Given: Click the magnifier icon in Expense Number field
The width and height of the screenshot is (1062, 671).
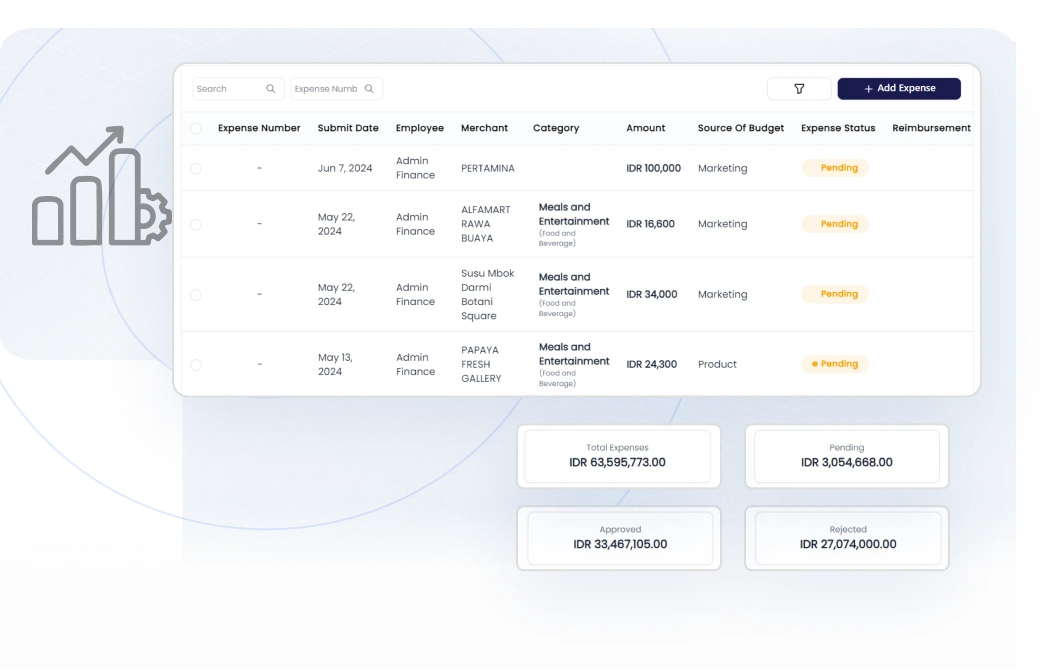Looking at the screenshot, I should tap(369, 89).
